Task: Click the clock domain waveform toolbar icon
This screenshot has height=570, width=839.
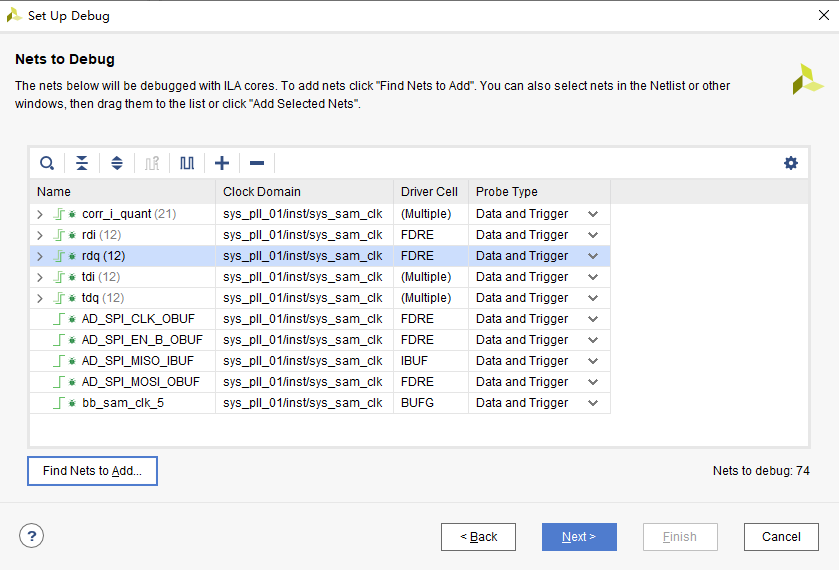Action: point(187,163)
